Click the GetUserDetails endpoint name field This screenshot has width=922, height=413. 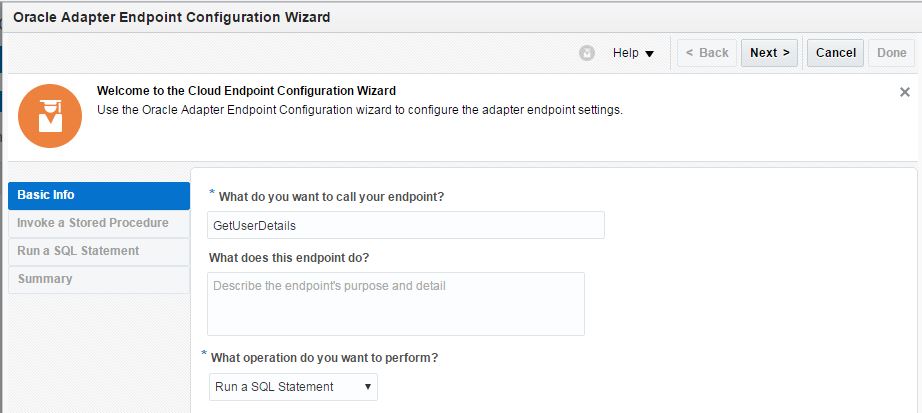click(x=405, y=226)
